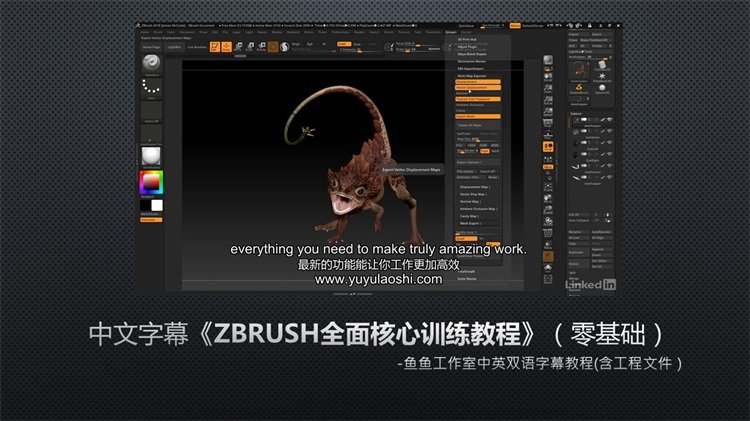Image resolution: width=750 pixels, height=421 pixels.
Task: Expand the Vector Disp Map export options
Action: pos(474,194)
